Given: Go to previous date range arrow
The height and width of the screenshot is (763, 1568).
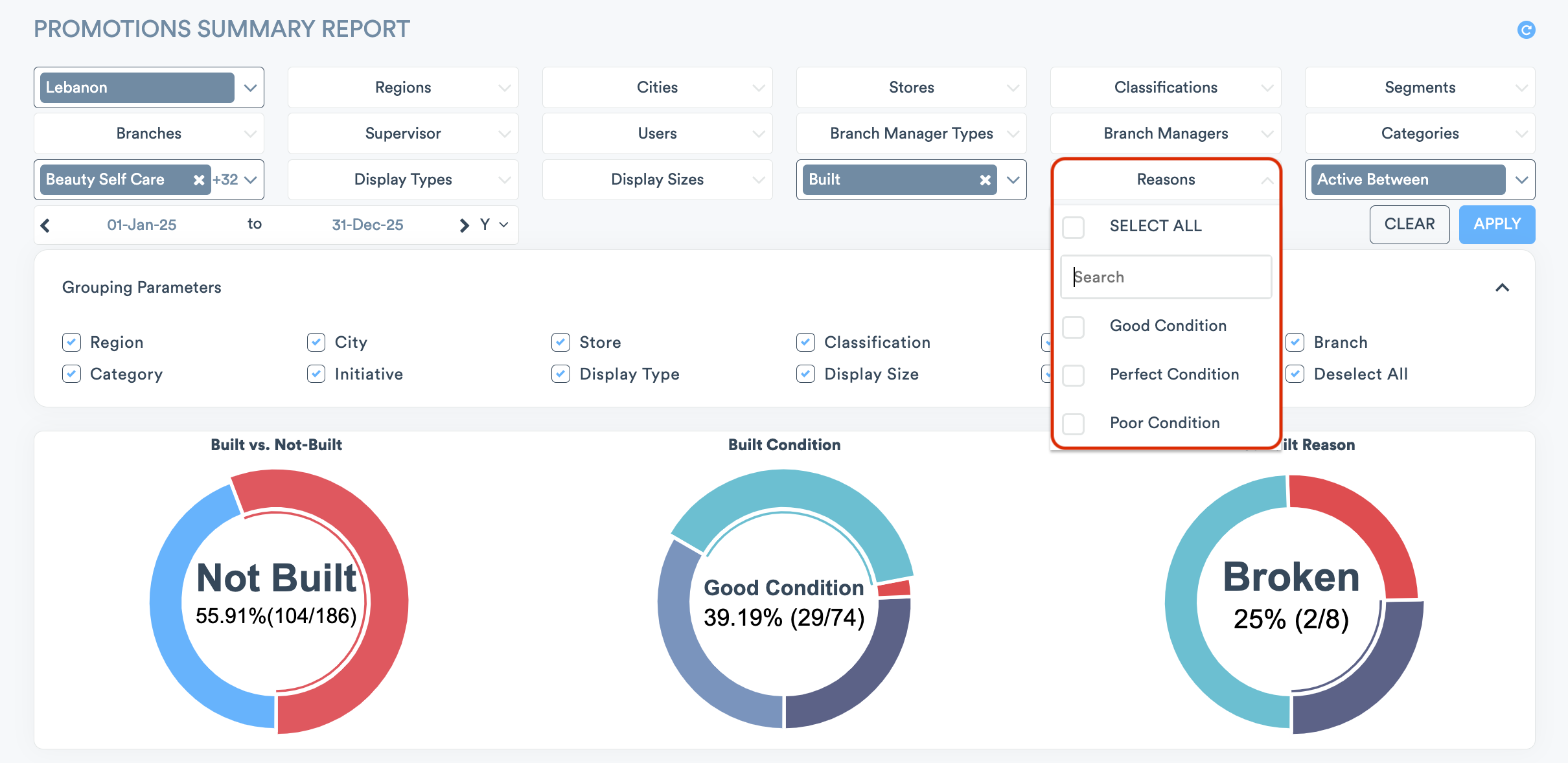Looking at the screenshot, I should pos(45,225).
